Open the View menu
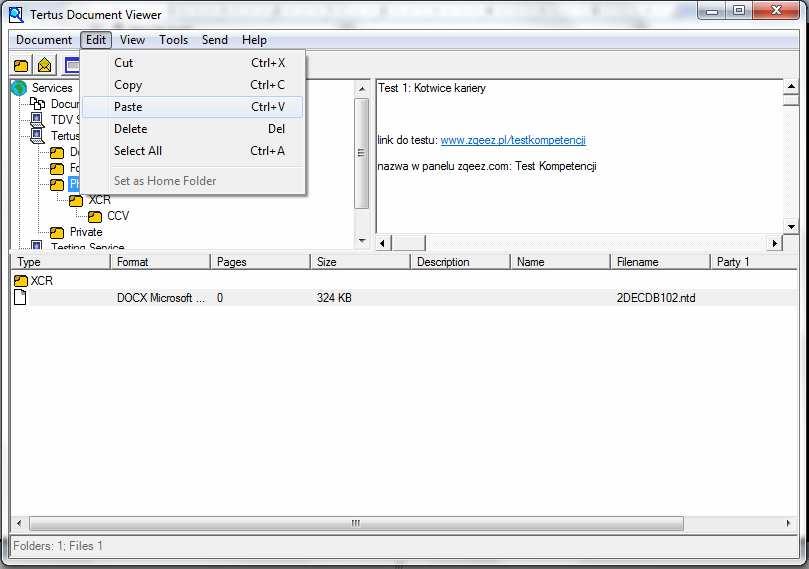809x569 pixels. (x=133, y=40)
